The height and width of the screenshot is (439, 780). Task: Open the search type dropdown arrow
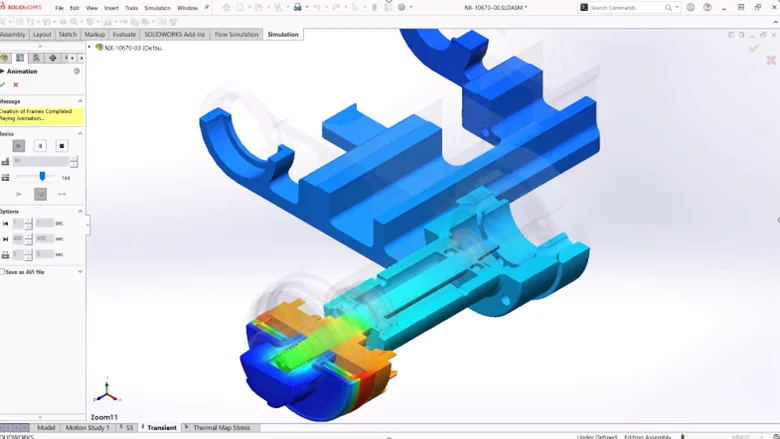pos(677,7)
